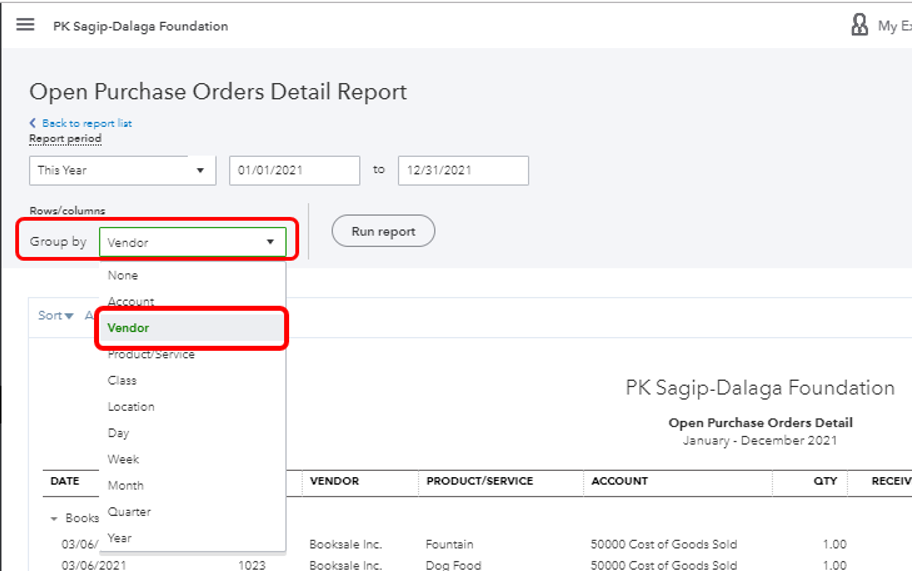Select Location in the Group by list
This screenshot has height=581, width=912.
click(193, 407)
